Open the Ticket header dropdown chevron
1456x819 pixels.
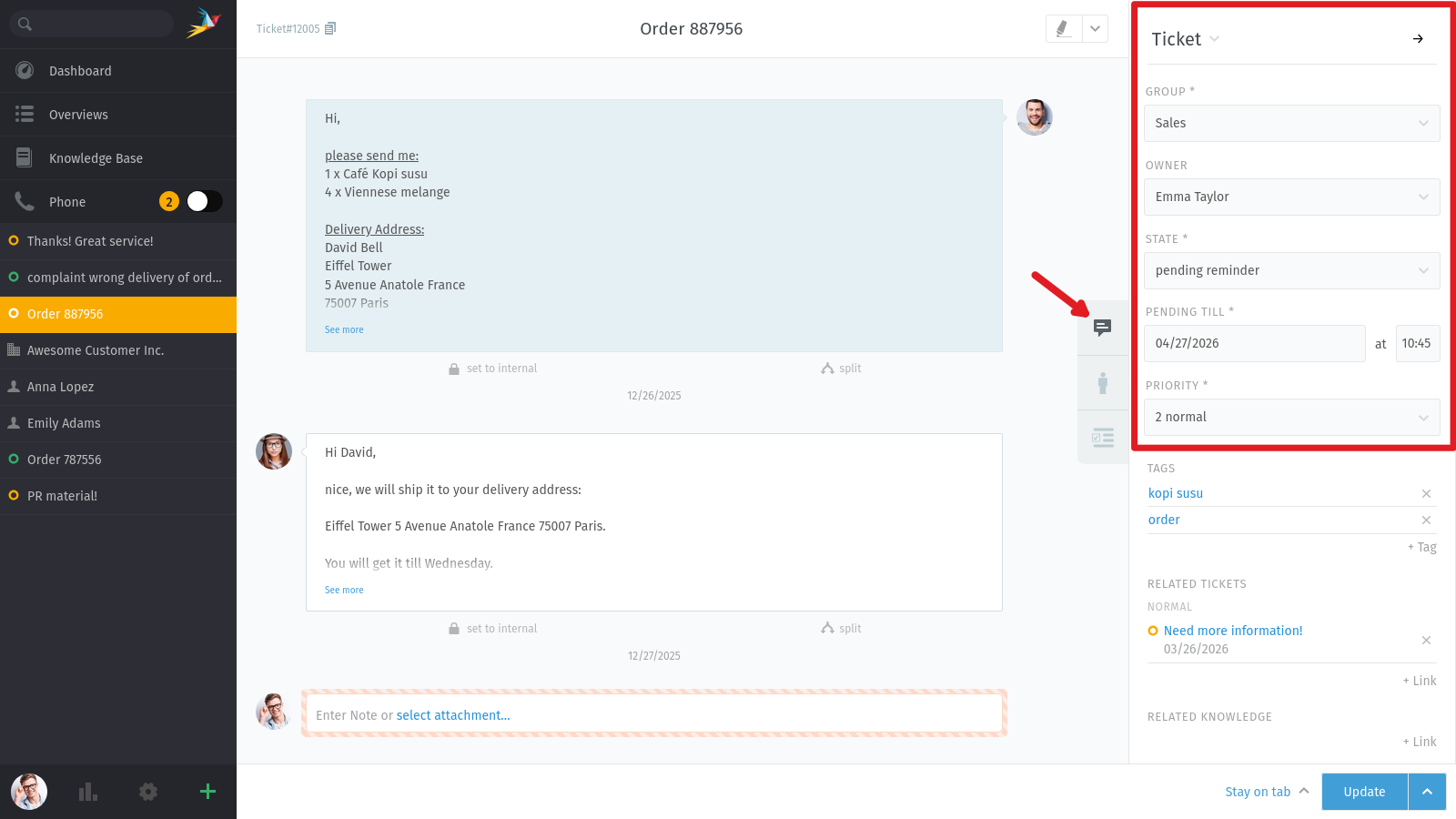(x=1214, y=39)
